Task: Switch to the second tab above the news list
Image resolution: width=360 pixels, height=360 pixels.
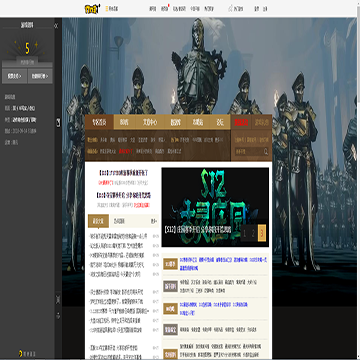Action: tap(119, 221)
